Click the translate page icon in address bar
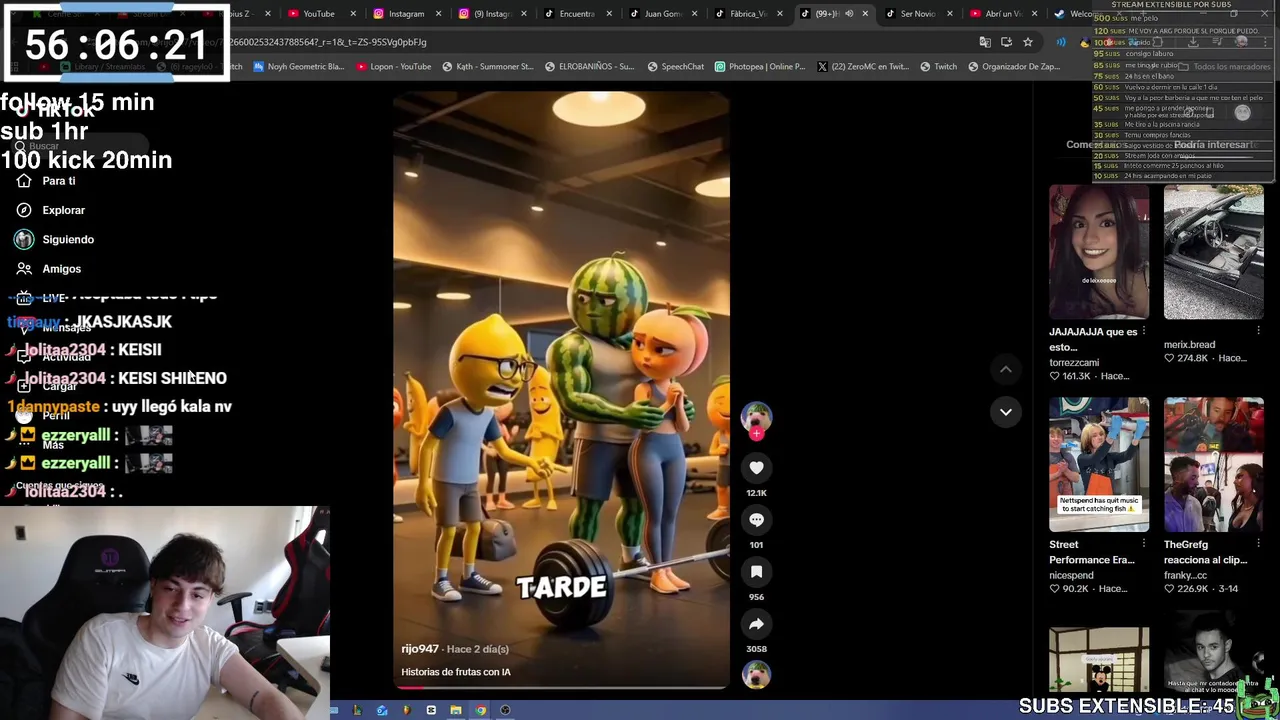This screenshot has height=720, width=1280. tap(985, 42)
